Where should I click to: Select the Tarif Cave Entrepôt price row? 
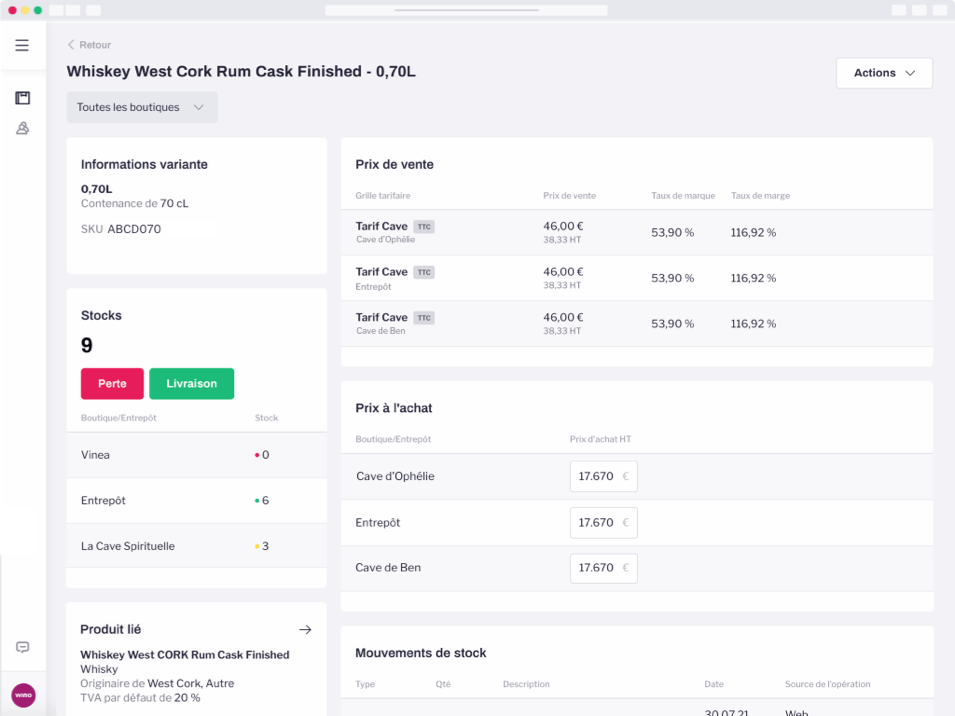636,278
